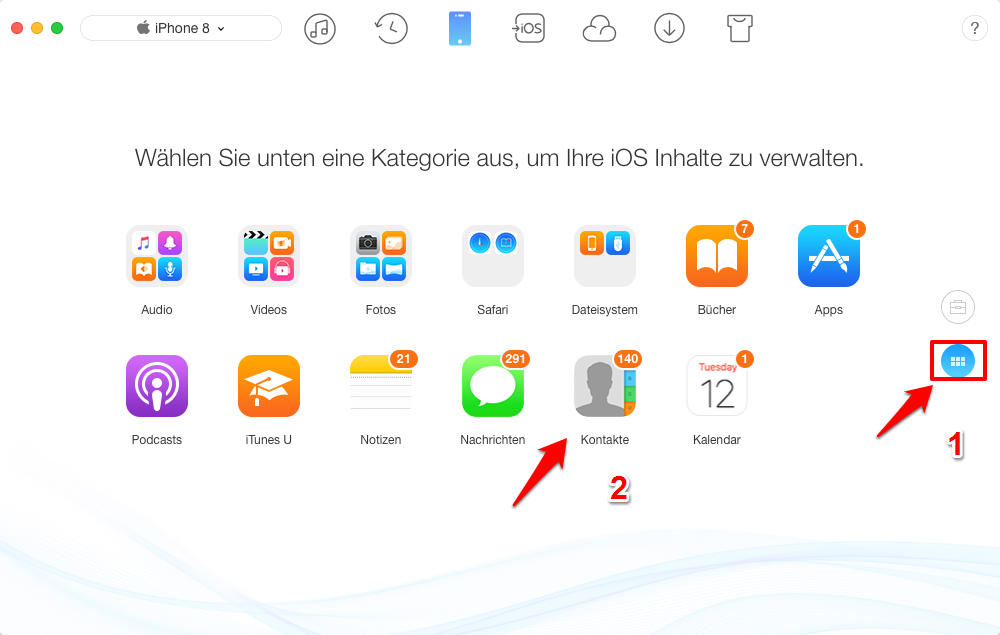Switch to the blue category grid view button
The height and width of the screenshot is (635, 1000).
coord(958,361)
